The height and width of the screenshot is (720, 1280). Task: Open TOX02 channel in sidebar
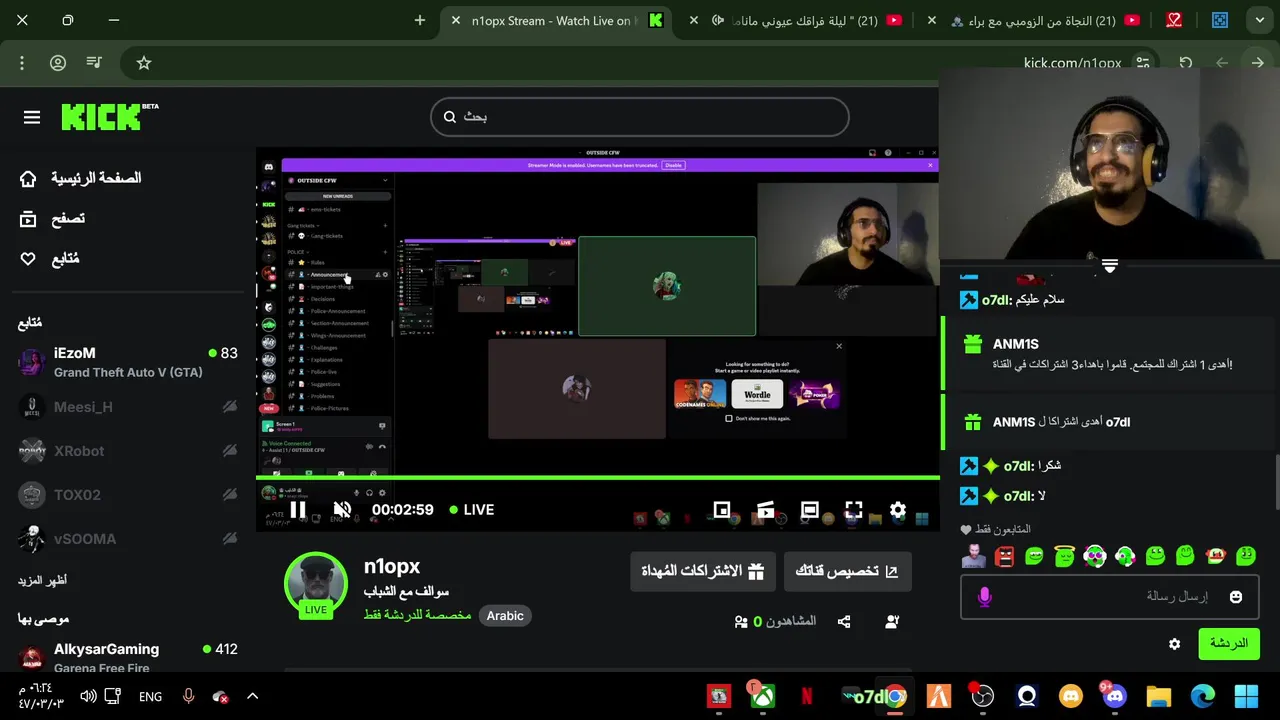coord(127,495)
